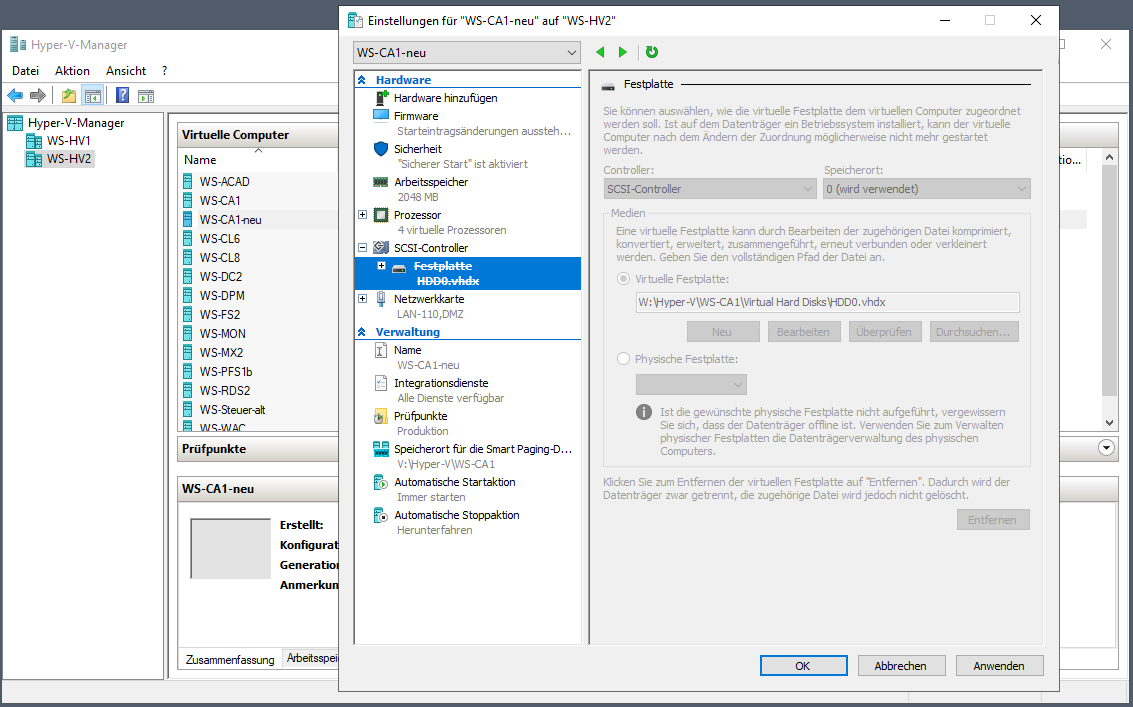Viewport: 1133px width, 707px height.
Task: Open Prüfpunkte settings entry
Action: click(x=421, y=416)
